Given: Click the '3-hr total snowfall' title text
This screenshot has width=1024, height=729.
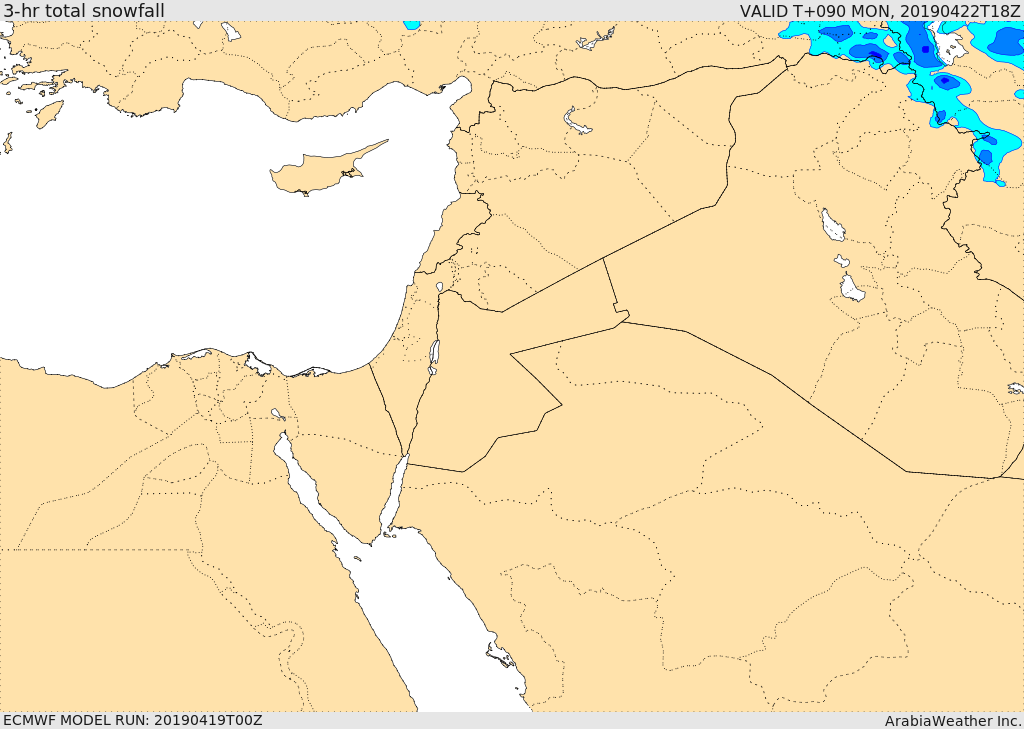Looking at the screenshot, I should 84,10.
